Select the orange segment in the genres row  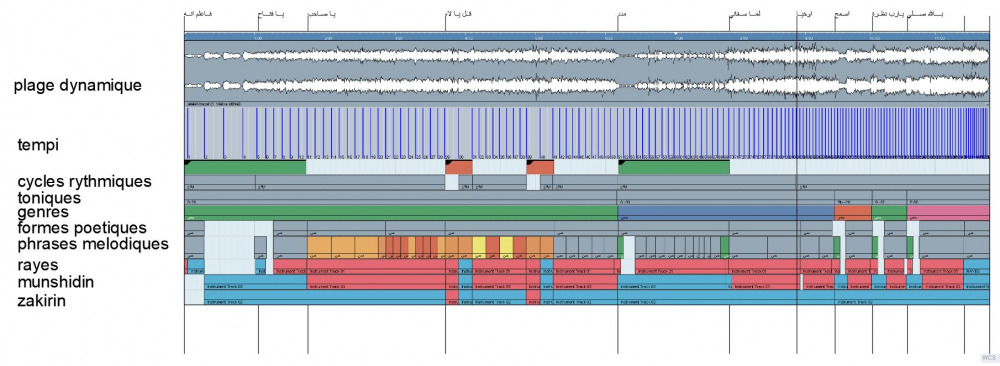click(x=853, y=213)
